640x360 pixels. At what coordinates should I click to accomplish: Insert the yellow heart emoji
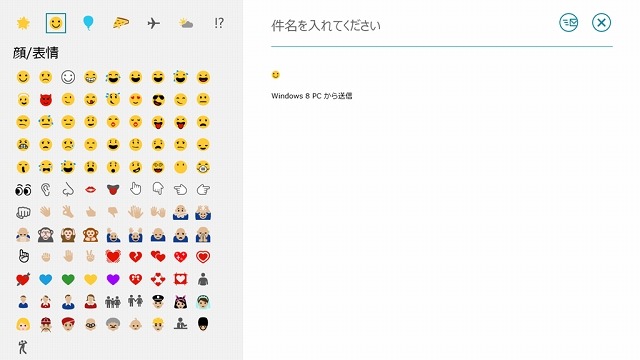tap(91, 279)
